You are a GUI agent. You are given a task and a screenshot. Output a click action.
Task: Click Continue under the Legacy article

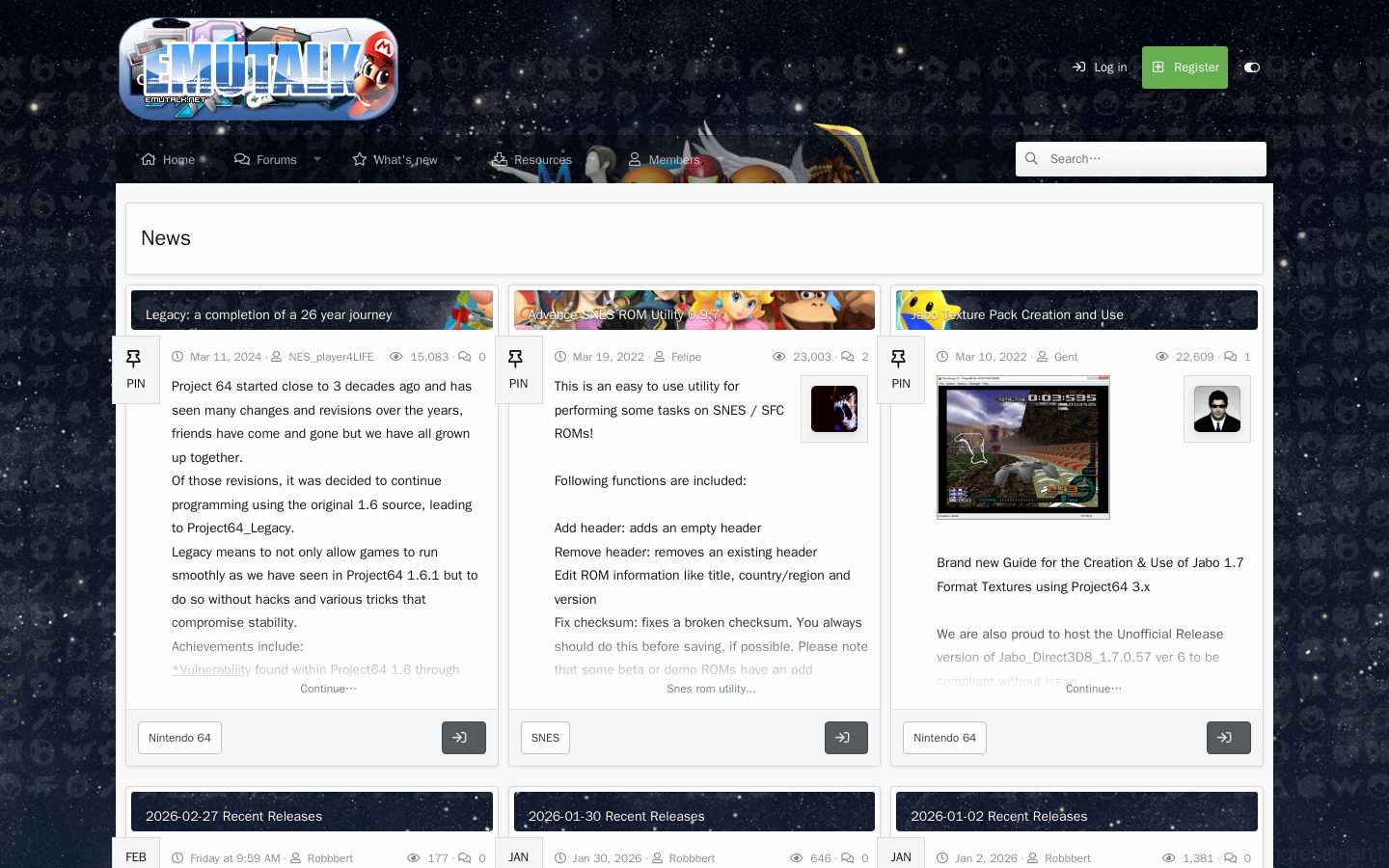[328, 689]
